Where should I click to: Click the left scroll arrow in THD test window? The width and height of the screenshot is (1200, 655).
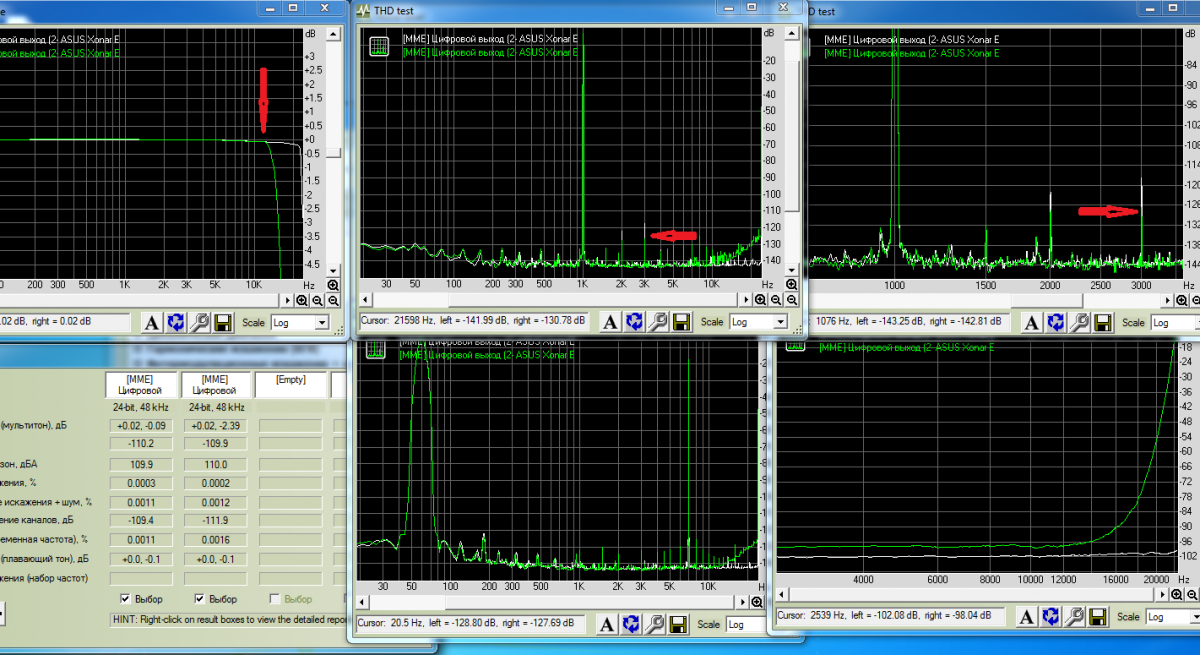366,300
